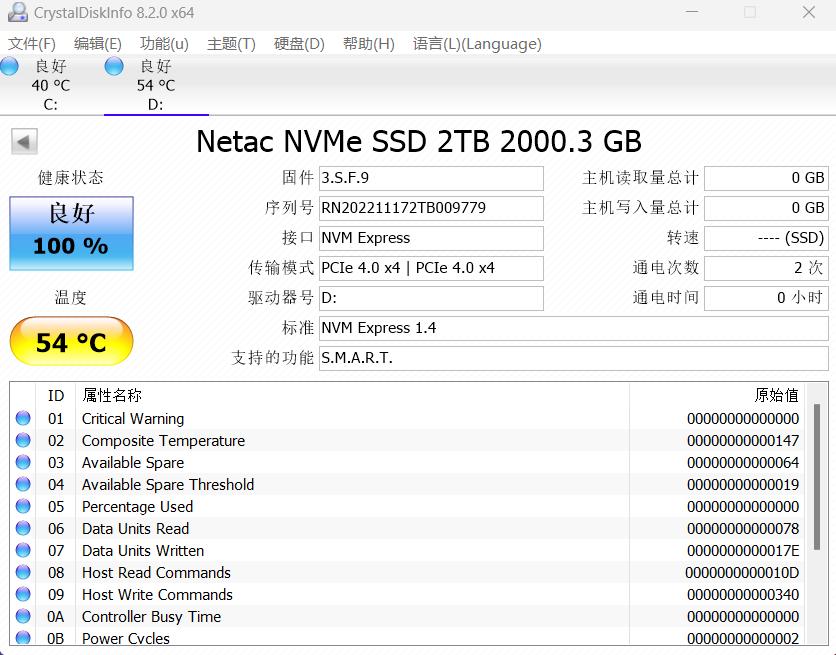The height and width of the screenshot is (655, 836).
Task: Click the blue status icon beside Critical Warning
Action: tap(22, 418)
